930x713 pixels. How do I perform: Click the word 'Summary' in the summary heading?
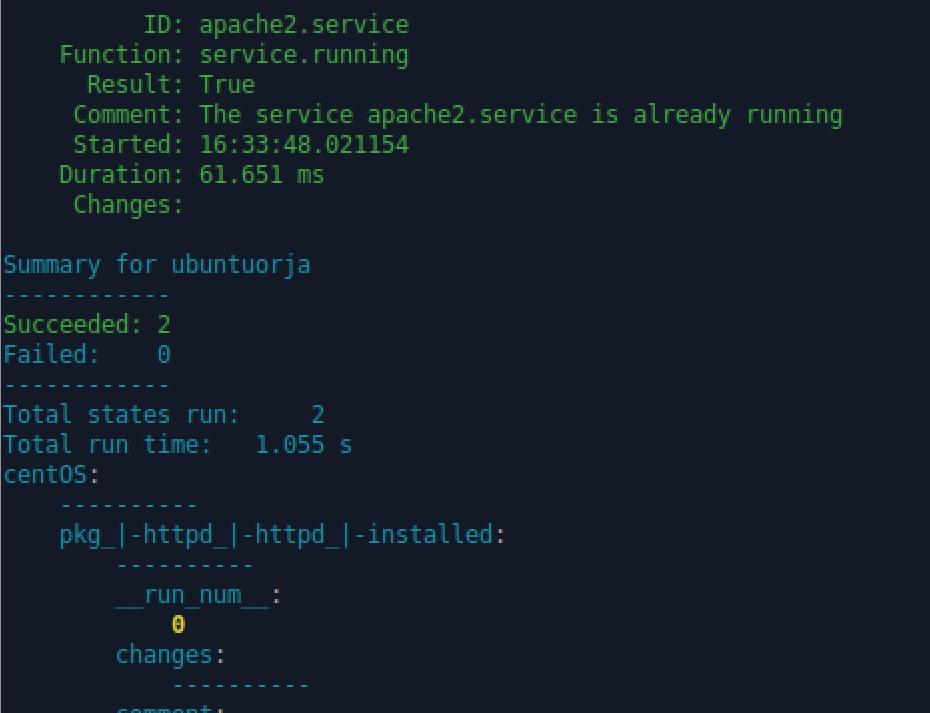pos(52,265)
